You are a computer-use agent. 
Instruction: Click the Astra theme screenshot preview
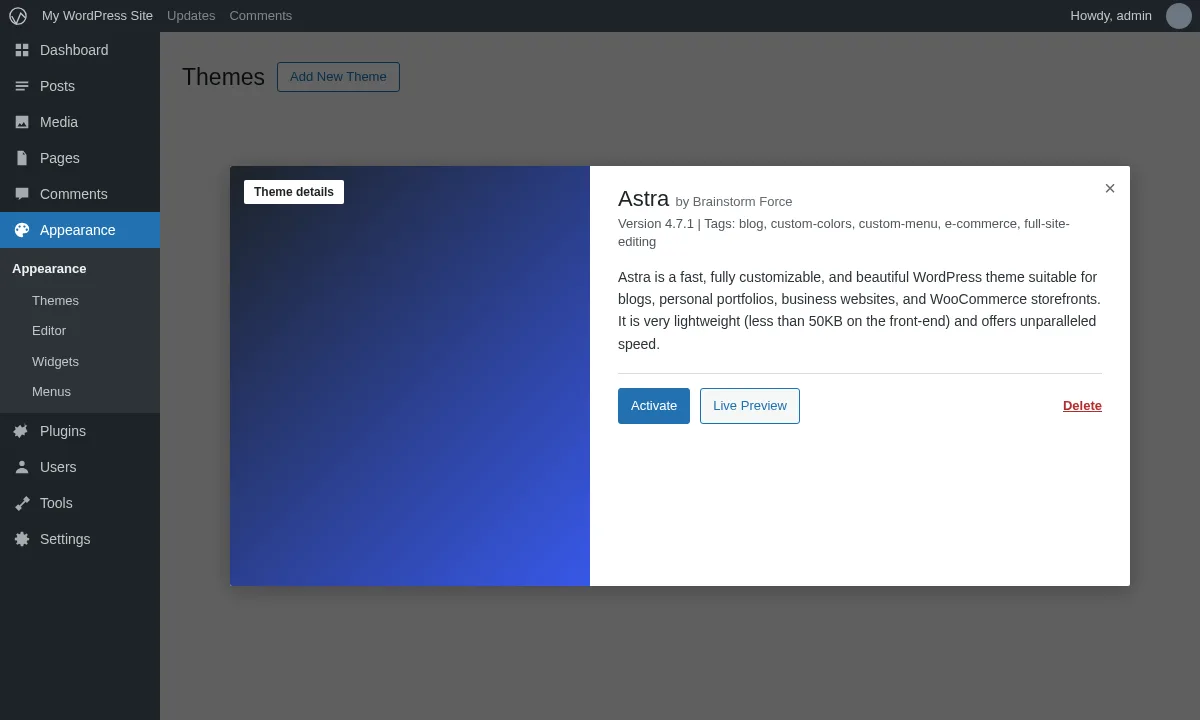tap(410, 376)
